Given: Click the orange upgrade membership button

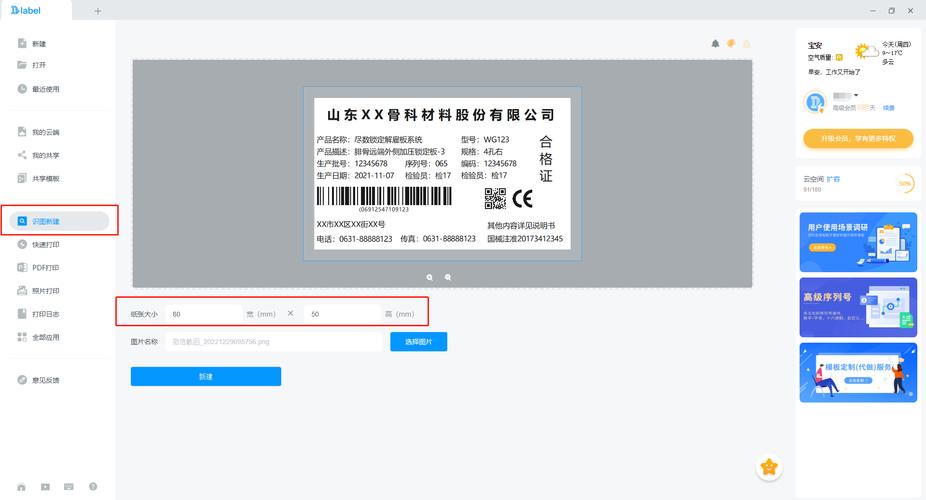Looking at the screenshot, I should pos(858,139).
